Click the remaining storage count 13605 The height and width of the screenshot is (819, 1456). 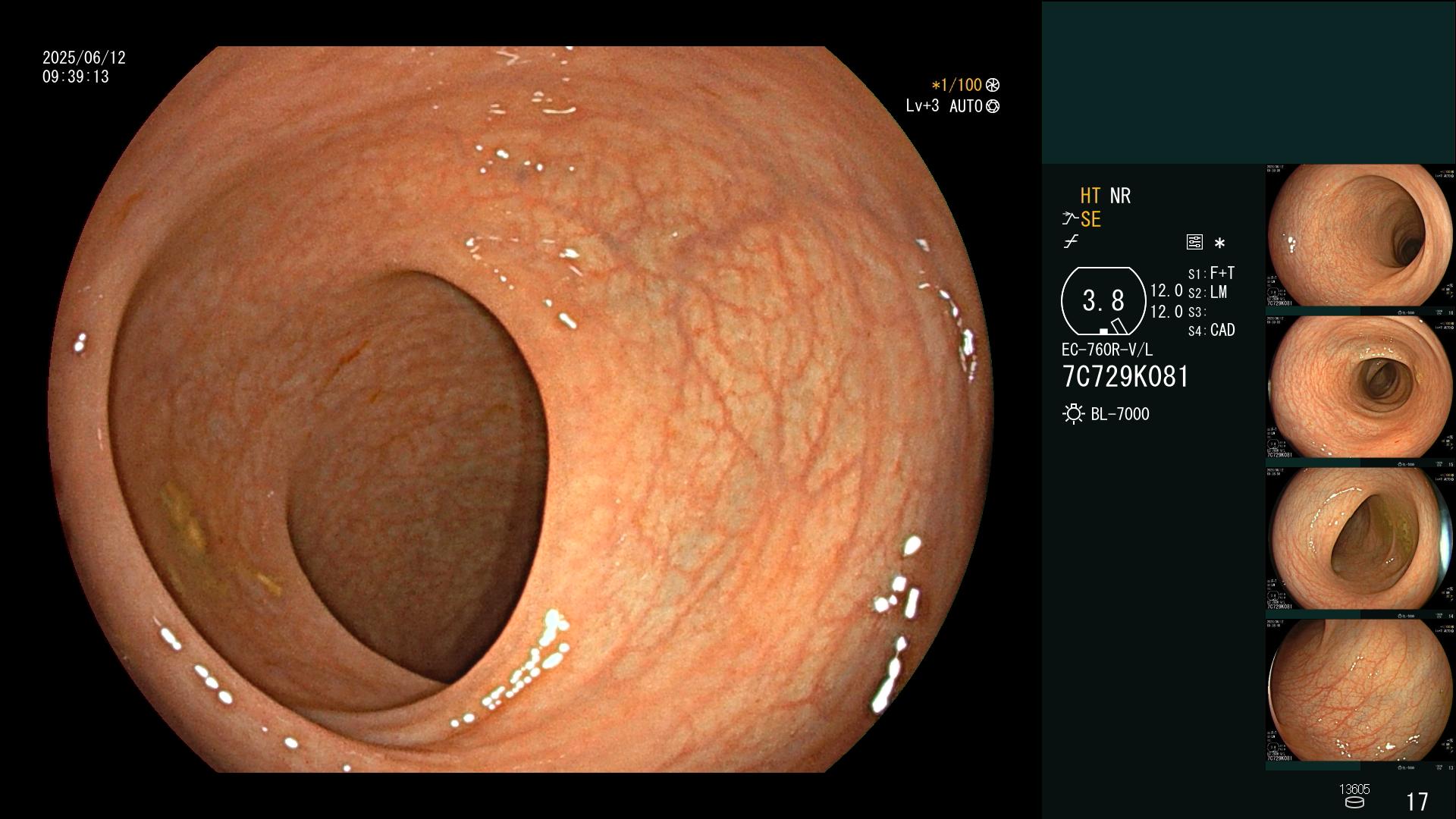[1354, 789]
